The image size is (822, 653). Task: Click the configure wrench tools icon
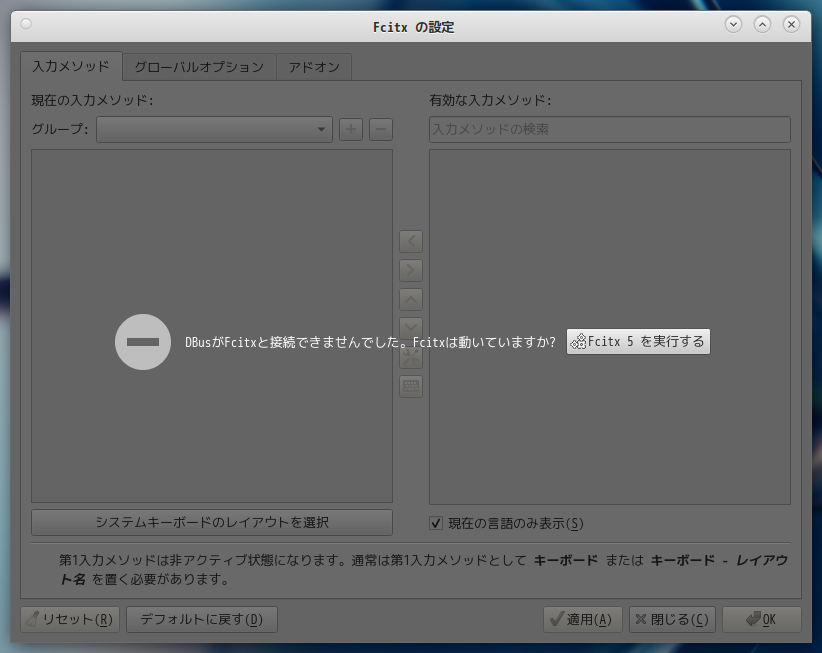pyautogui.click(x=411, y=358)
